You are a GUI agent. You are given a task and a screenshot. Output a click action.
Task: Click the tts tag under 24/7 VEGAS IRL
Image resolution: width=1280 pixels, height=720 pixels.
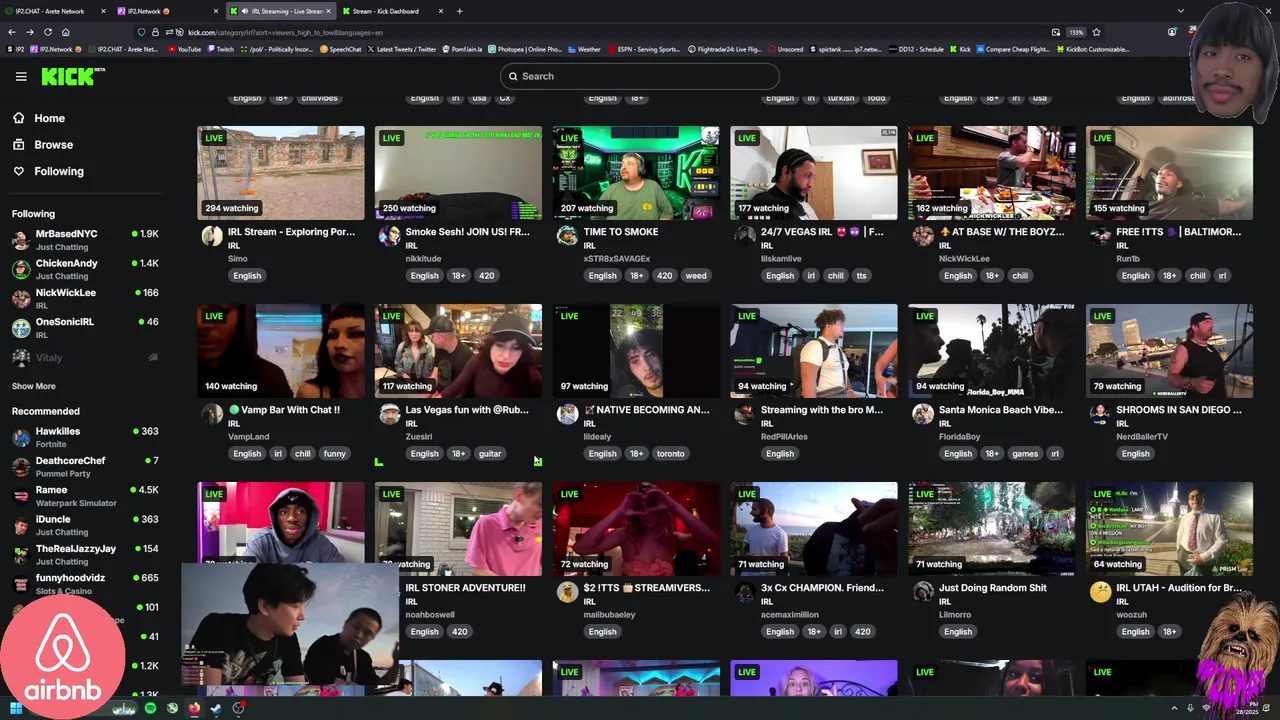[861, 276]
